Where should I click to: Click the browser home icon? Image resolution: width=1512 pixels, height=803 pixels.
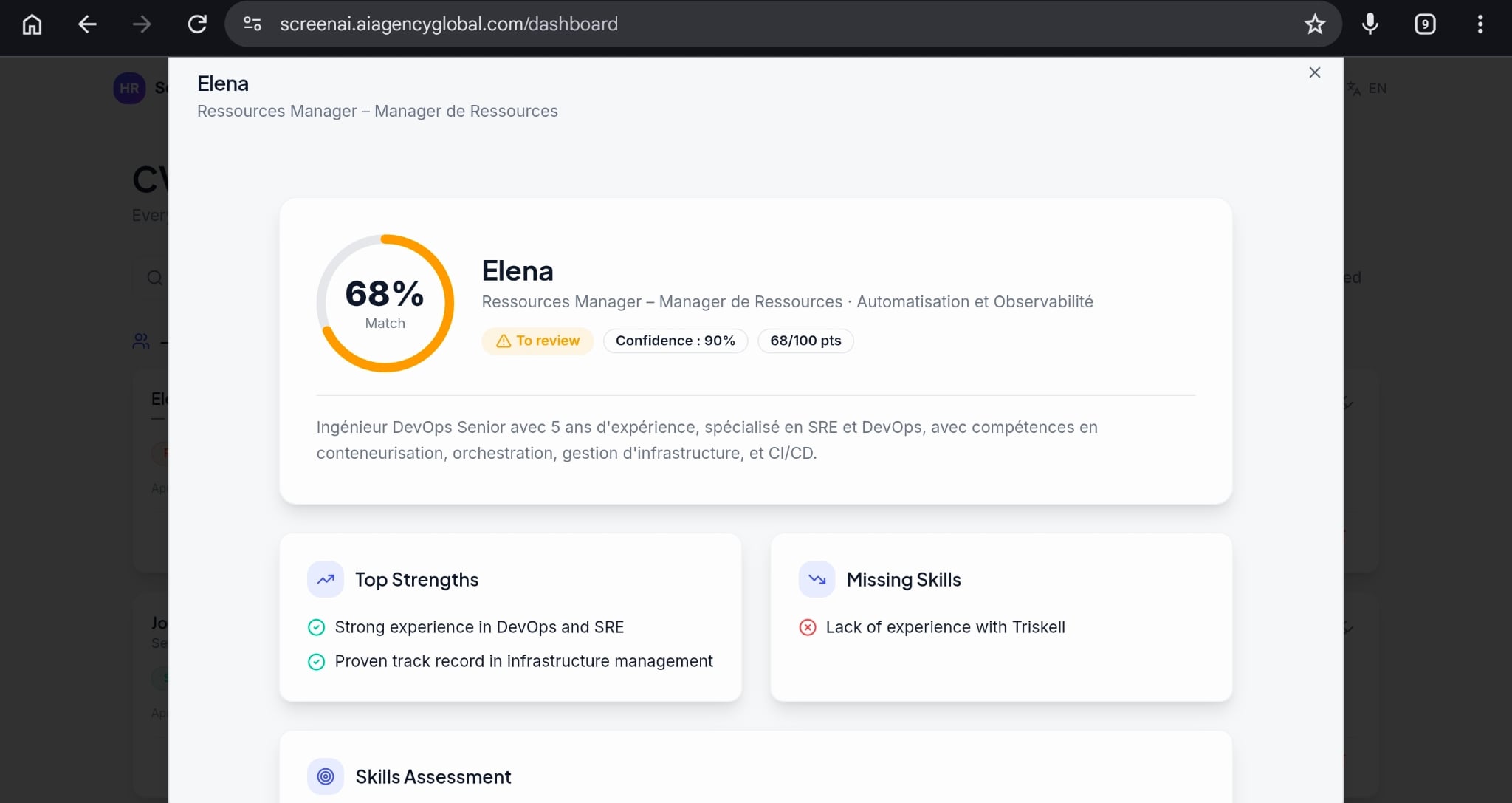click(32, 24)
